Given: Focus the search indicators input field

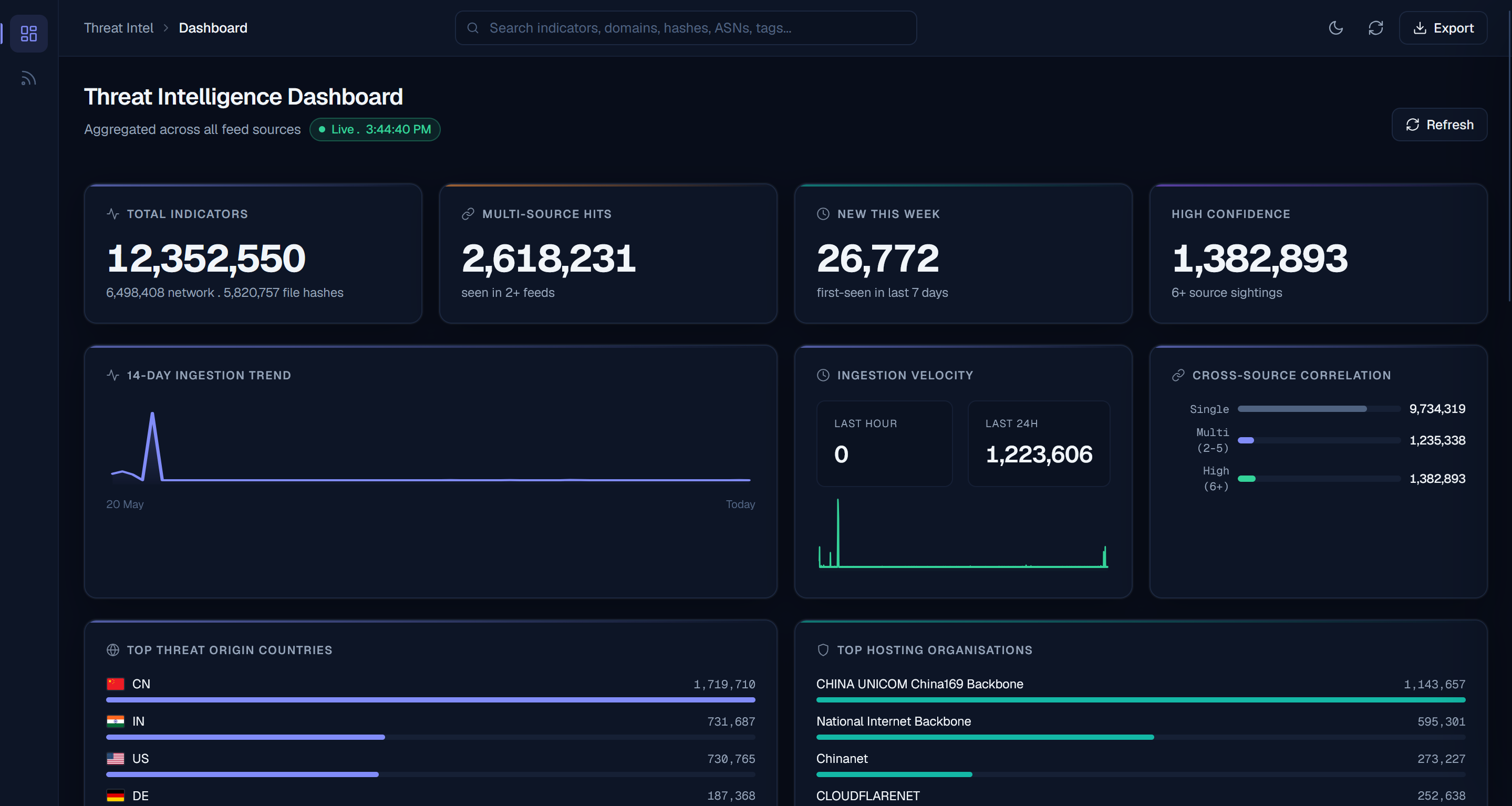Looking at the screenshot, I should coord(686,28).
